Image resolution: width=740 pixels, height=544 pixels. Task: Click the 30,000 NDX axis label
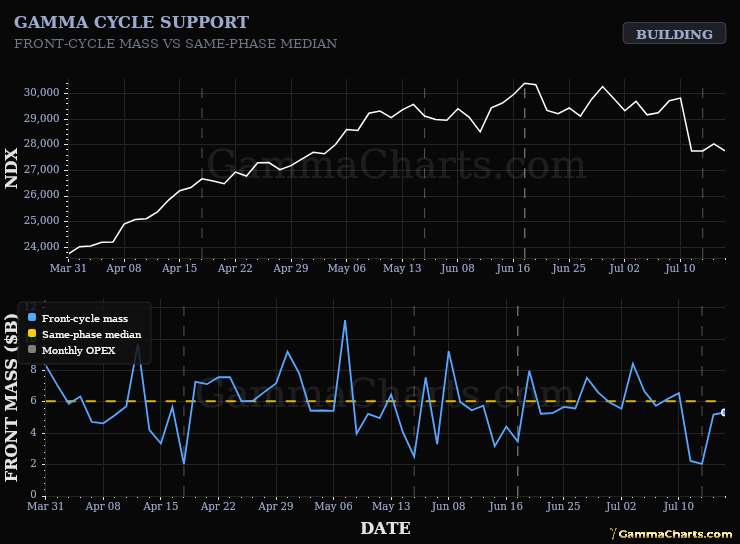(42, 92)
